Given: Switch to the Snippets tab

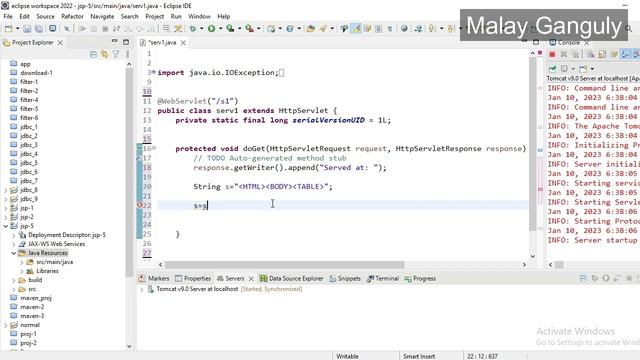Looking at the screenshot, I should (345, 278).
